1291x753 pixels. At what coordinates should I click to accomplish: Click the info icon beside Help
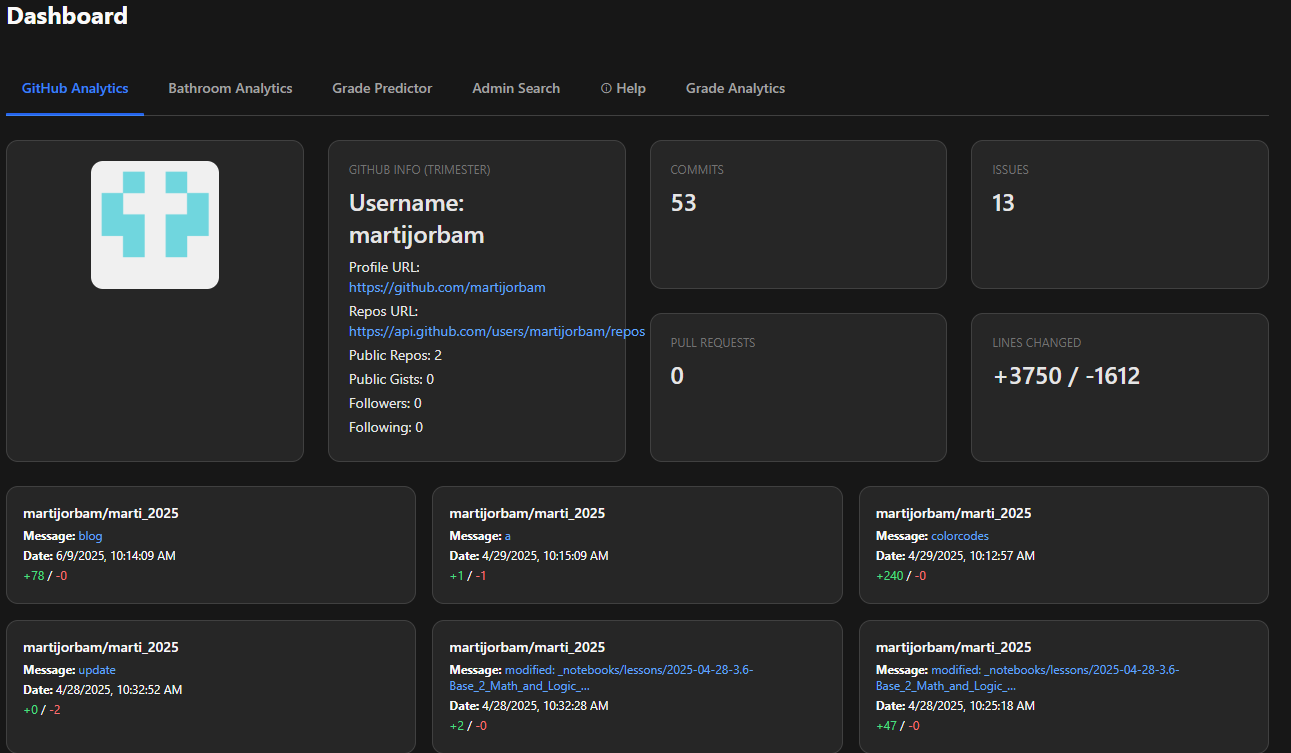coord(606,89)
